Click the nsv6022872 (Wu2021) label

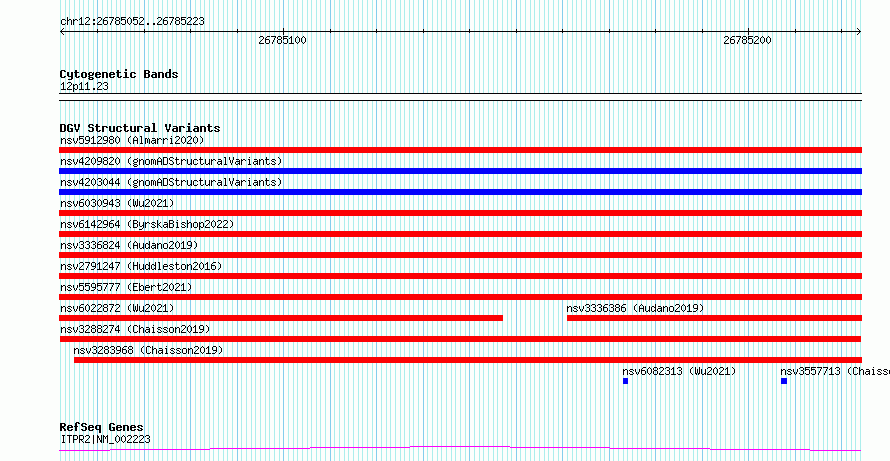tap(117, 308)
